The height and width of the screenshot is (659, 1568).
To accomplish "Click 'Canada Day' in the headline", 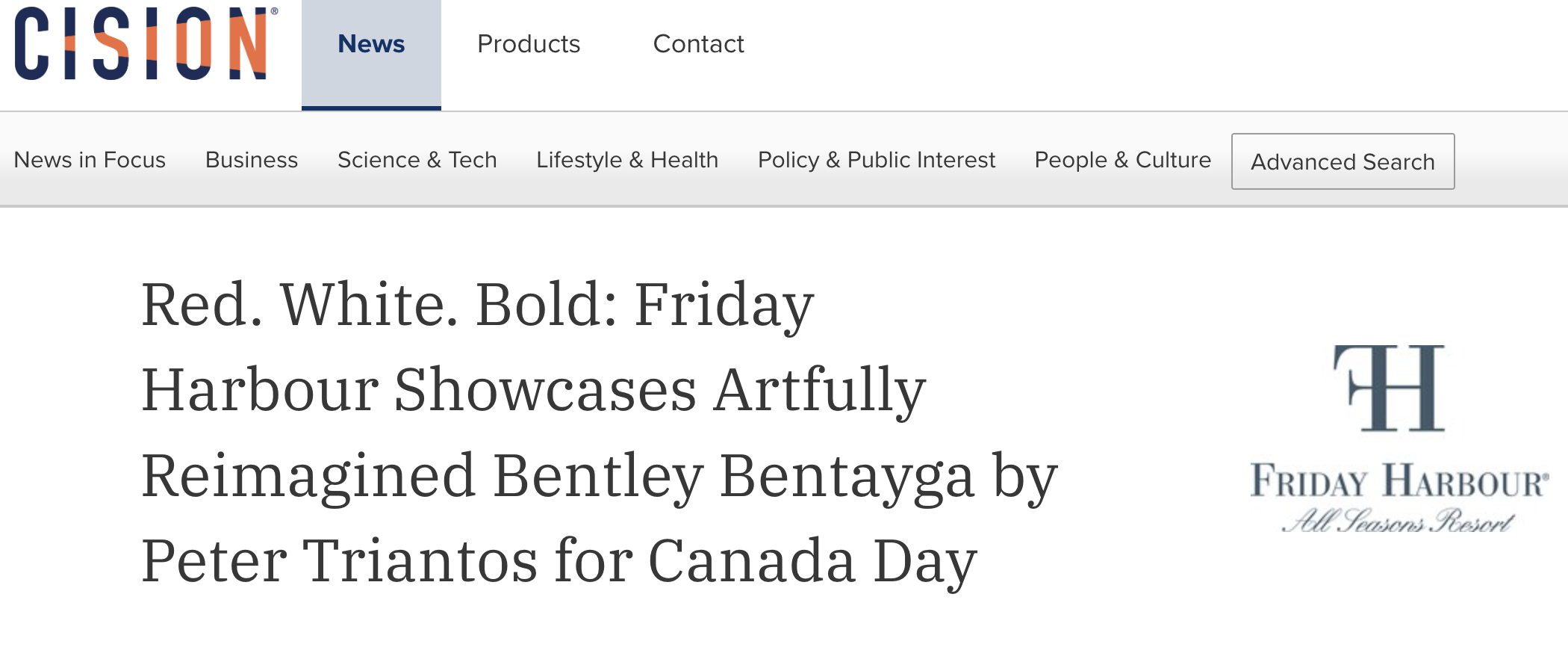I will click(x=812, y=561).
